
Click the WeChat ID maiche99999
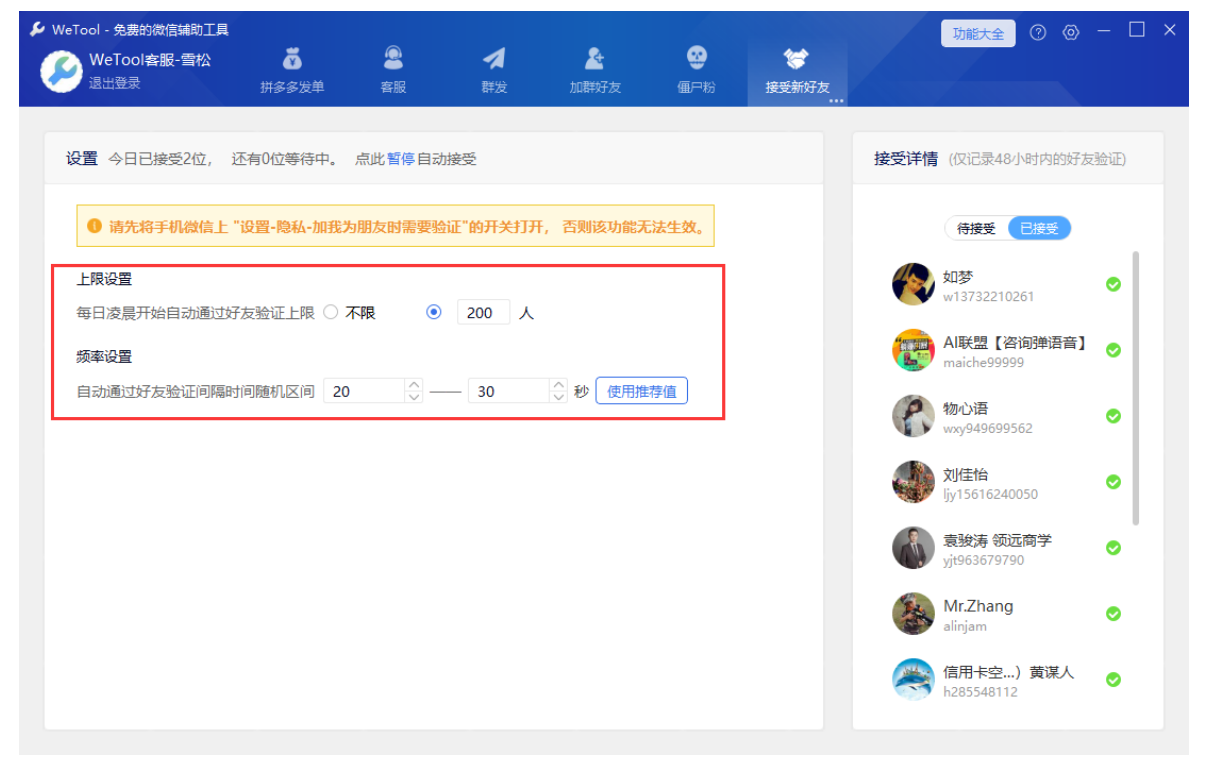(984, 363)
